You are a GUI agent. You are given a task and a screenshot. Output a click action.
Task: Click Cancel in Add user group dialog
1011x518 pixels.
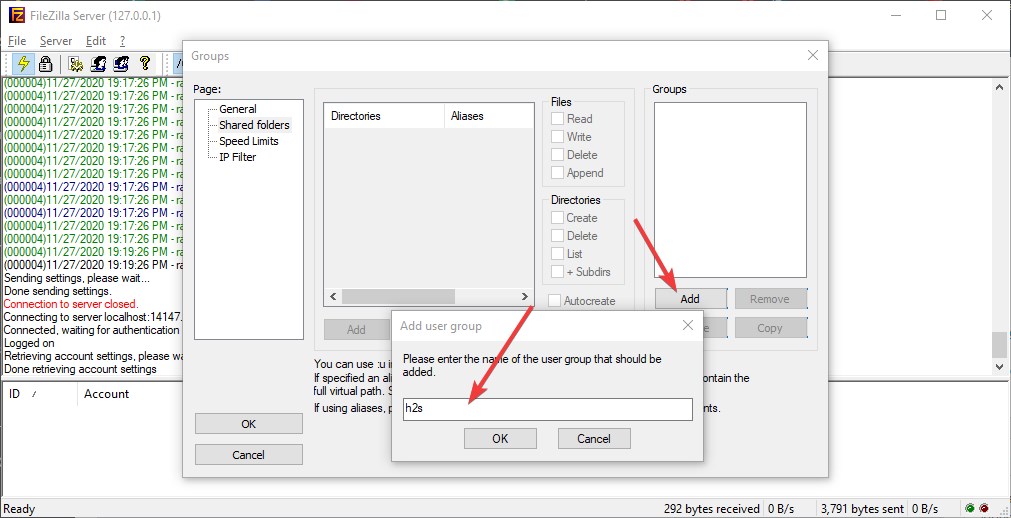pos(594,439)
